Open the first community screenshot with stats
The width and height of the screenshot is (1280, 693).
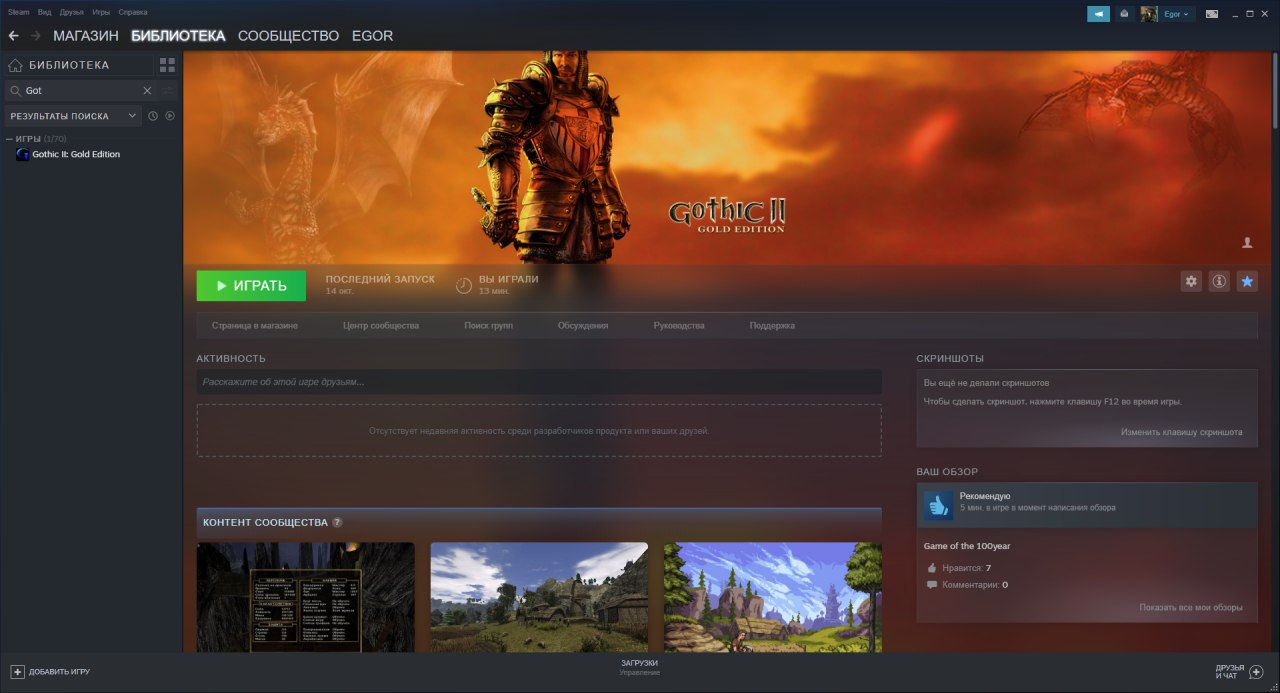306,597
